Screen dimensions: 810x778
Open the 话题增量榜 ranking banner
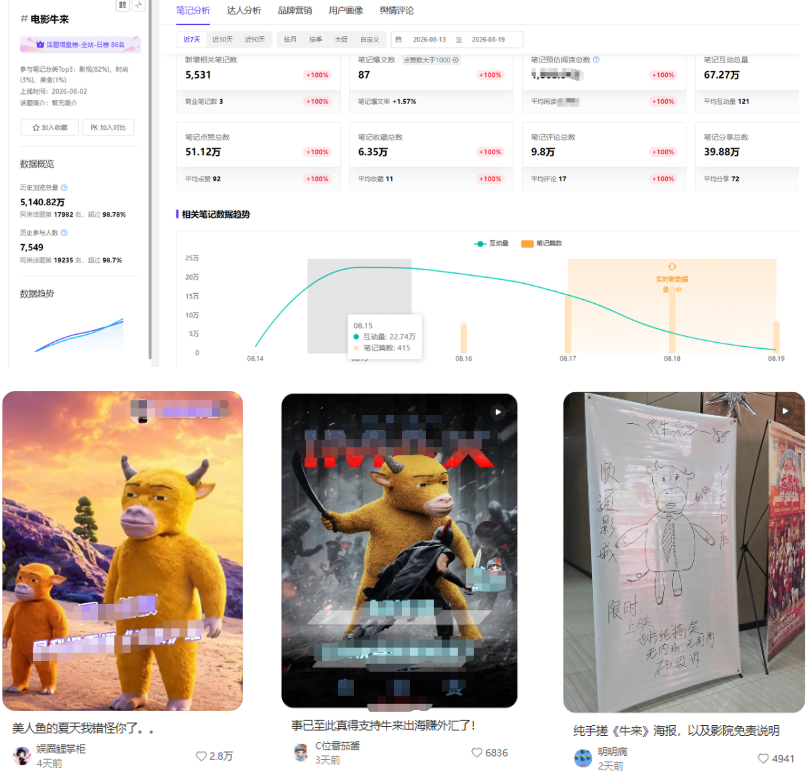click(81, 44)
